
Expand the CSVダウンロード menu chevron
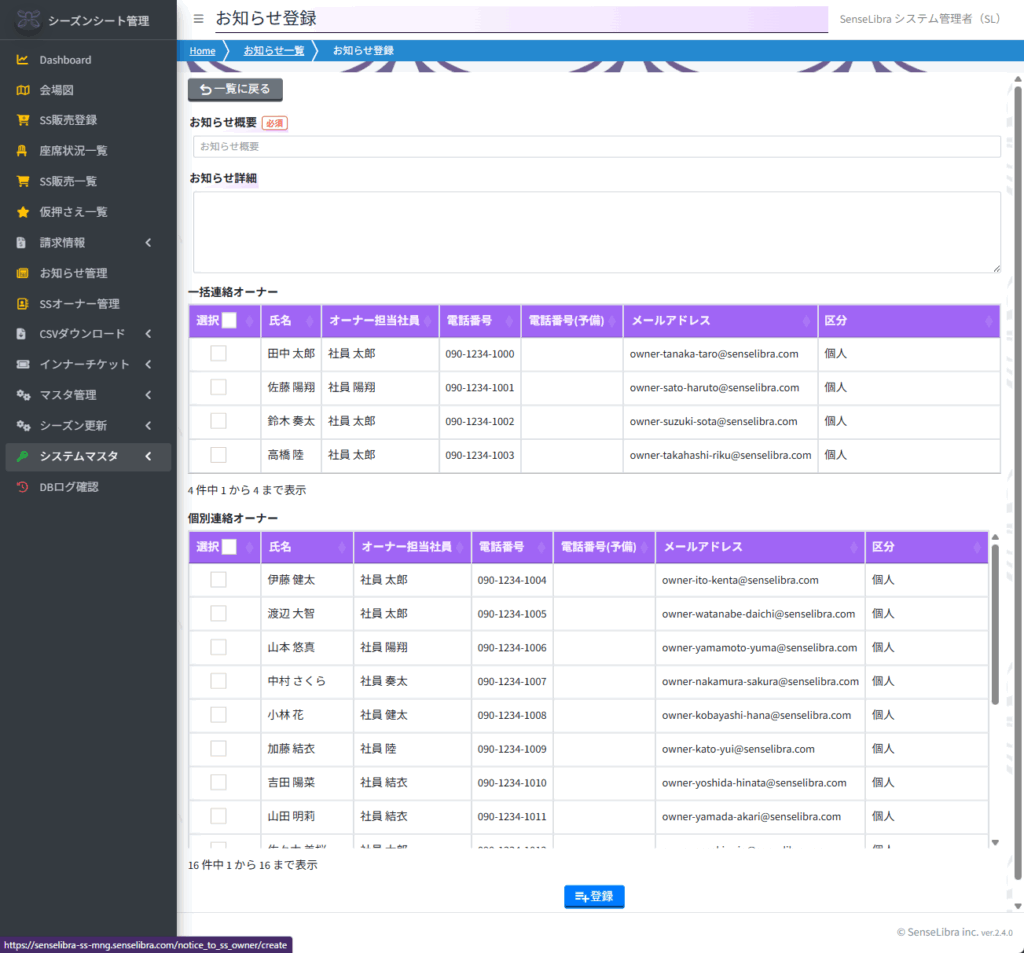148,334
